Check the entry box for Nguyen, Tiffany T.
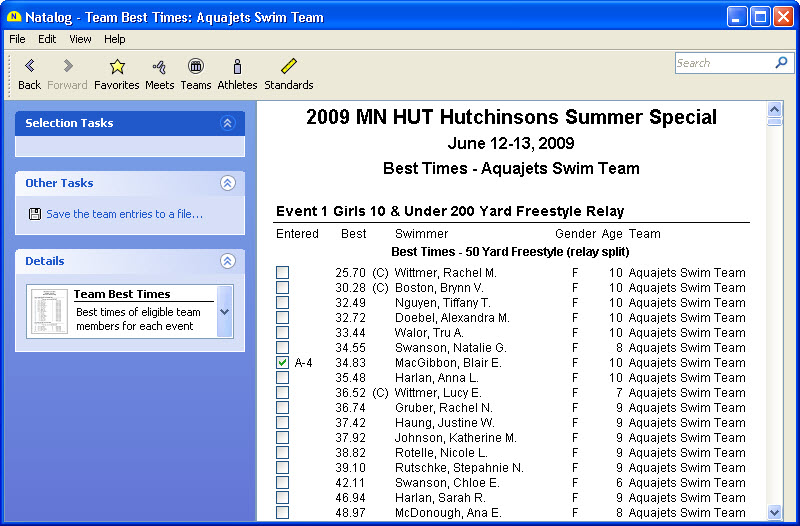Viewport: 800px width, 526px height. (x=283, y=303)
